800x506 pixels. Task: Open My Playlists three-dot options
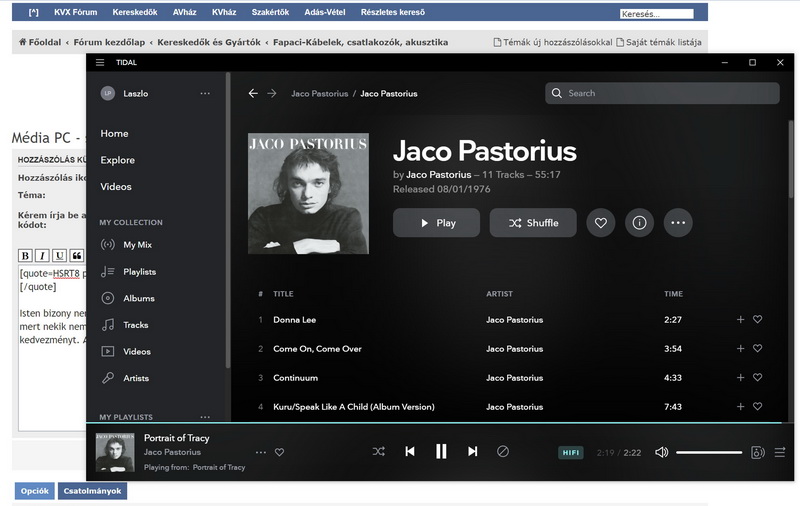pos(205,417)
